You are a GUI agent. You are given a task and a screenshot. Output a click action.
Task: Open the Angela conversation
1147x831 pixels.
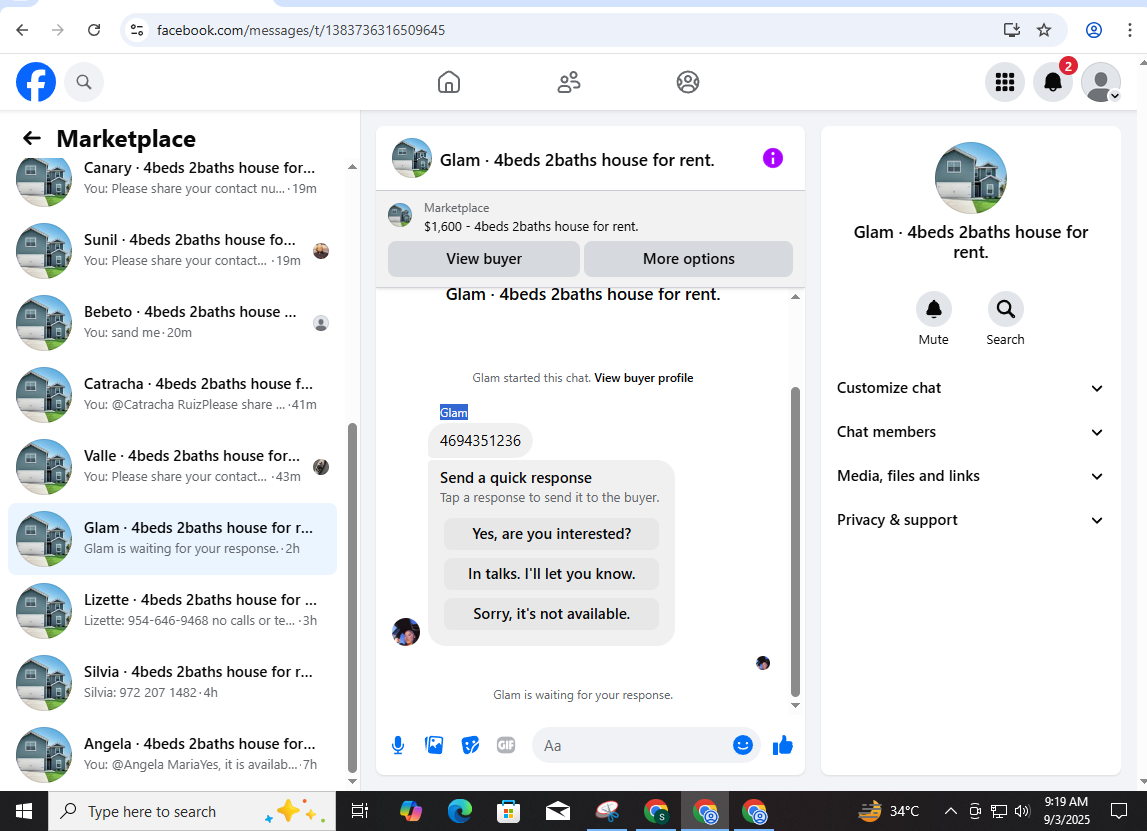[173, 754]
